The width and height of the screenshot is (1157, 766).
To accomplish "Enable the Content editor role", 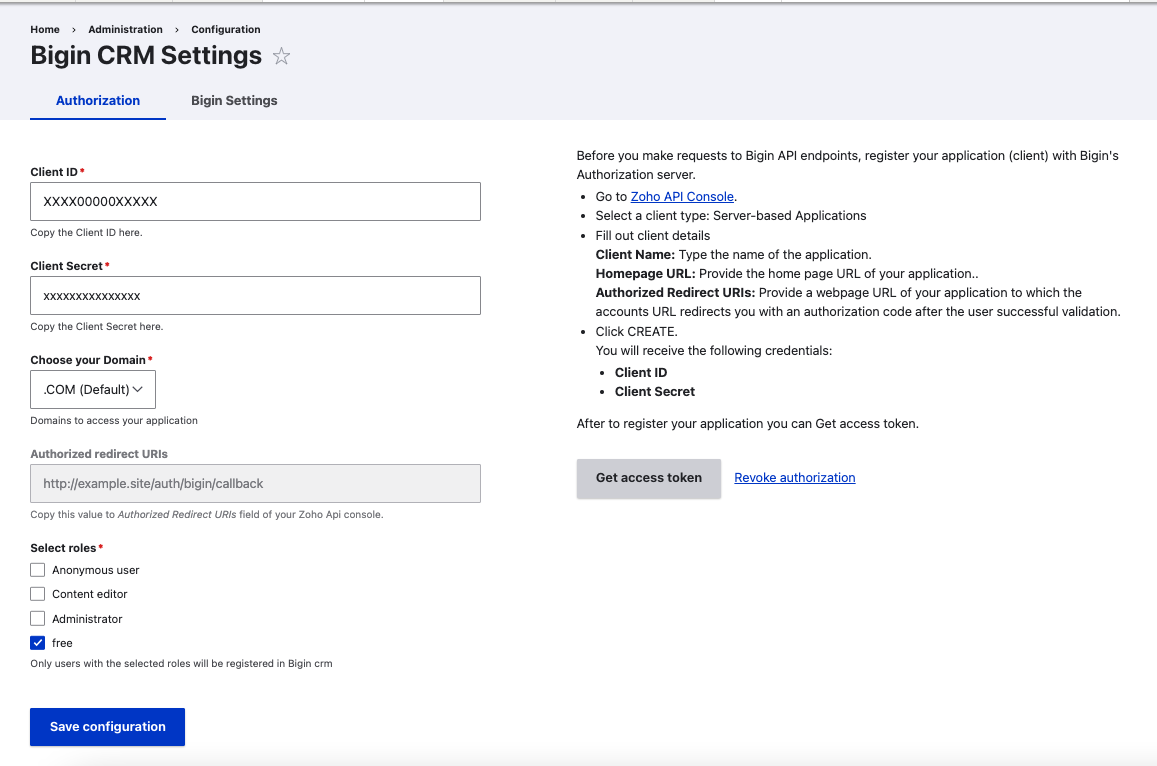I will pos(38,594).
